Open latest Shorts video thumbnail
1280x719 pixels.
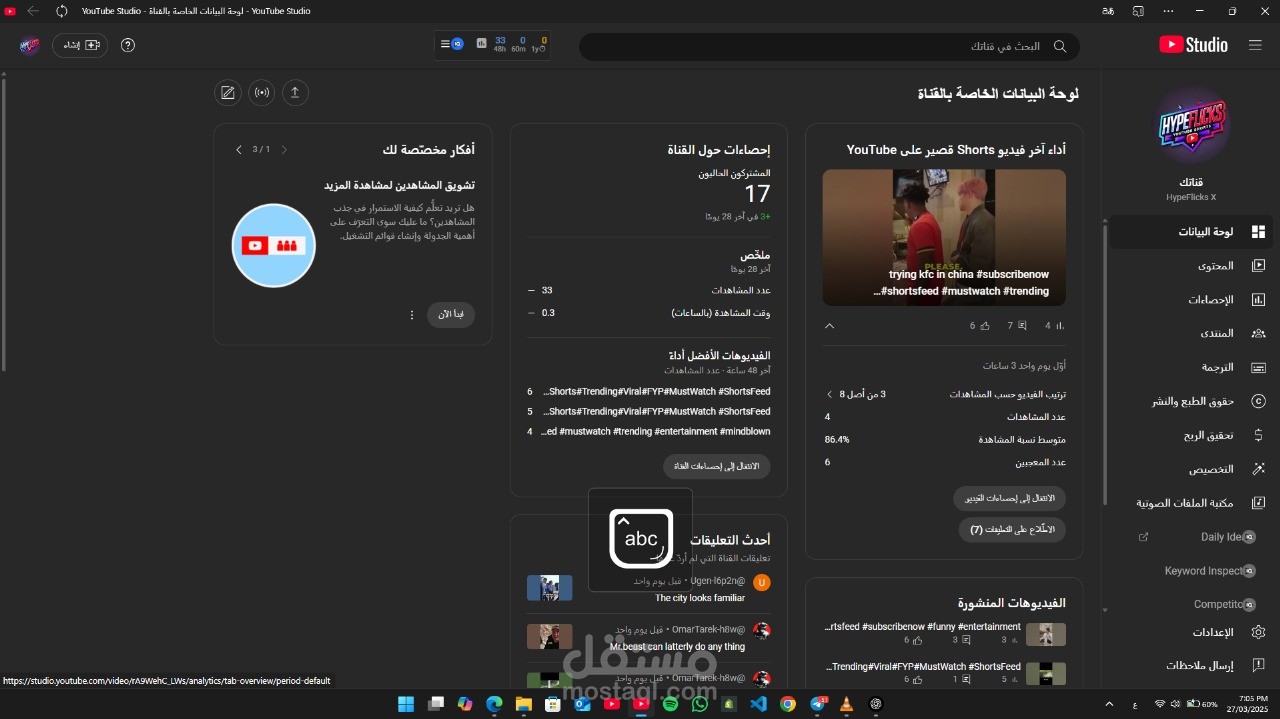944,237
